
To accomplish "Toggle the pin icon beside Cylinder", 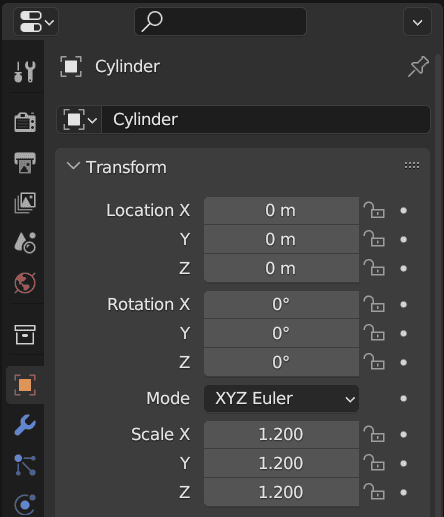I will coord(418,66).
